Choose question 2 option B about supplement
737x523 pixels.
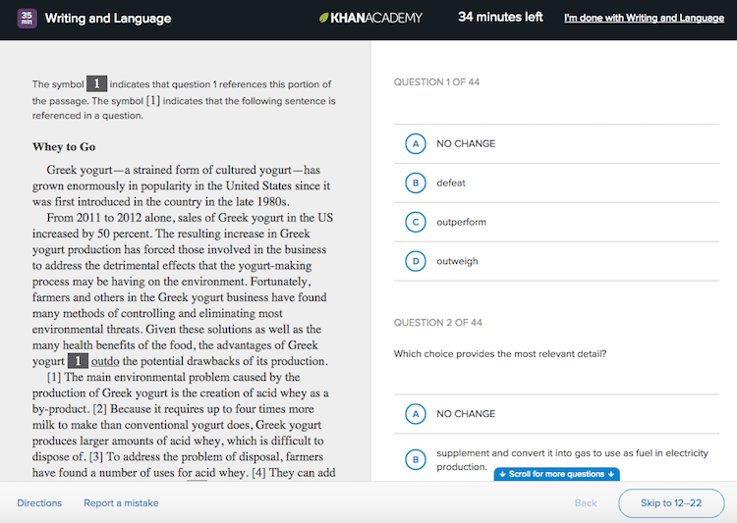tap(415, 459)
